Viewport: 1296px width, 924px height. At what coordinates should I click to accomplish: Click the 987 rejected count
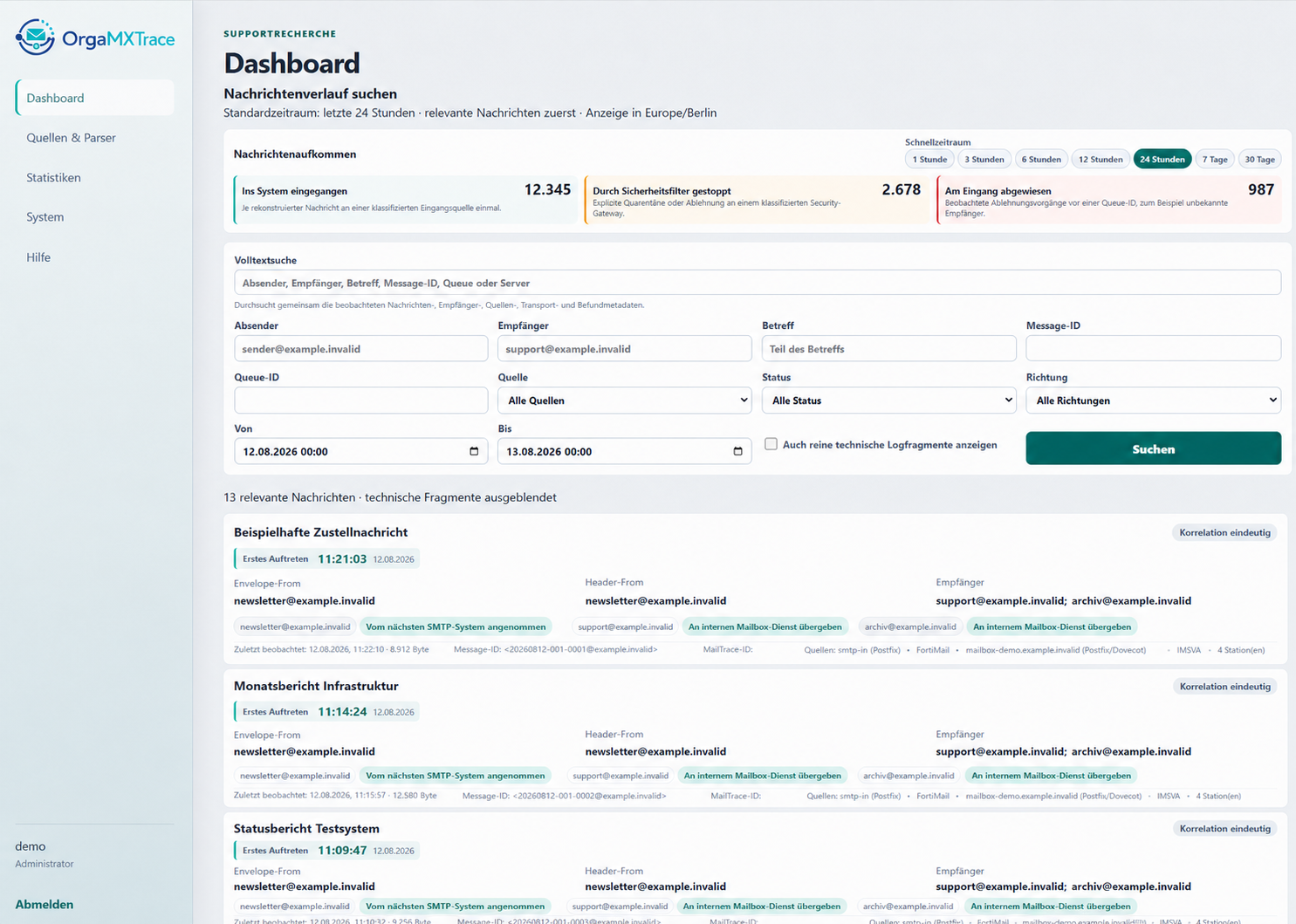point(1261,189)
